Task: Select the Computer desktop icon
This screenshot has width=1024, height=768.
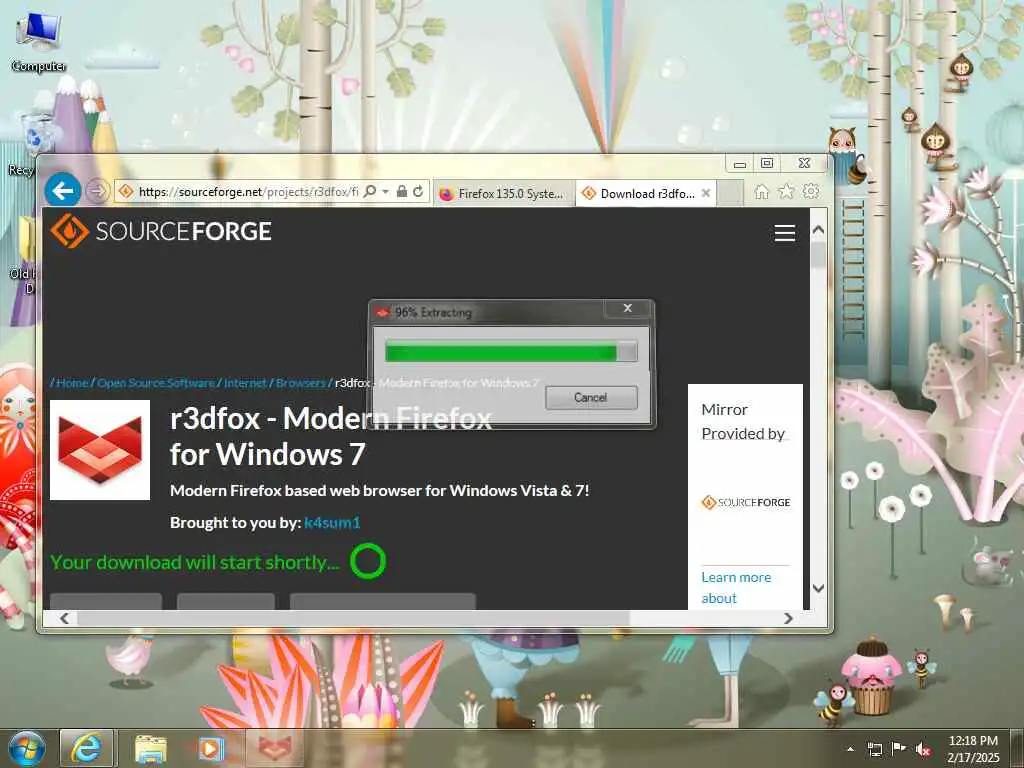Action: click(x=39, y=43)
